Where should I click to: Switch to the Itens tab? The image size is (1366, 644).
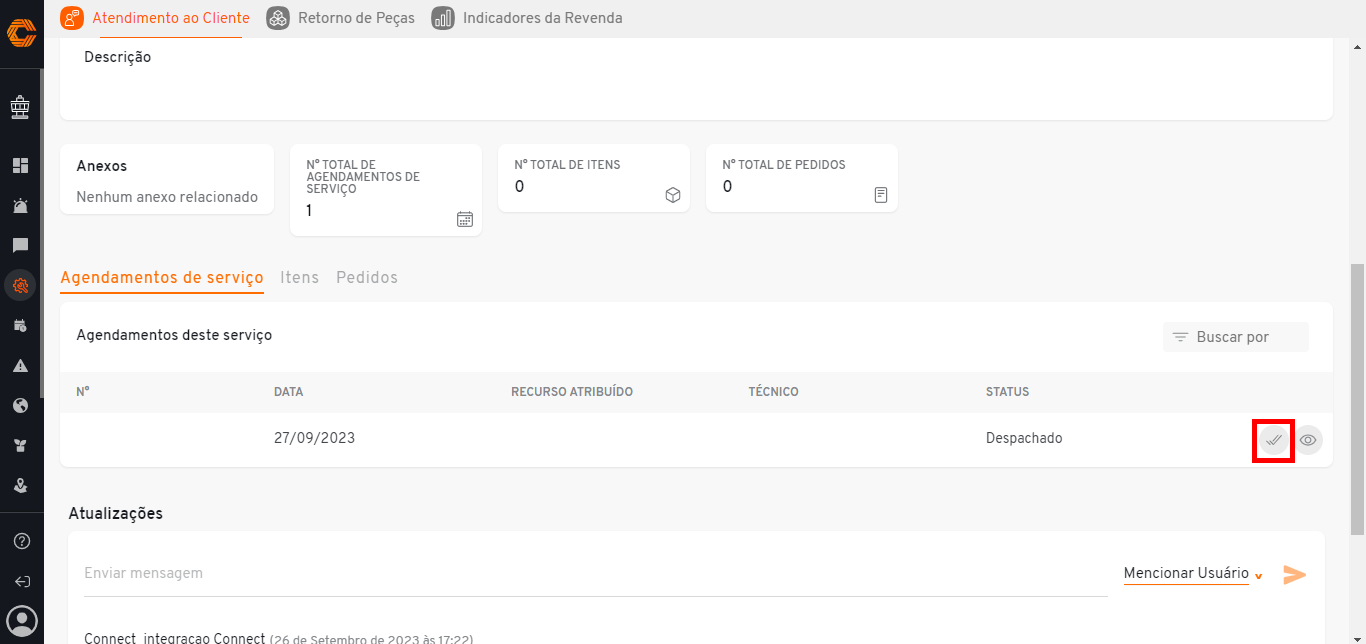300,278
